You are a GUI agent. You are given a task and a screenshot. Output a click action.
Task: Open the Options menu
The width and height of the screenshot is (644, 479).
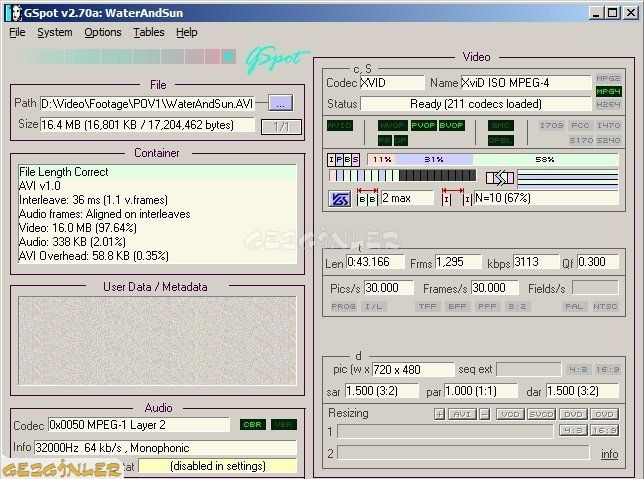(103, 32)
